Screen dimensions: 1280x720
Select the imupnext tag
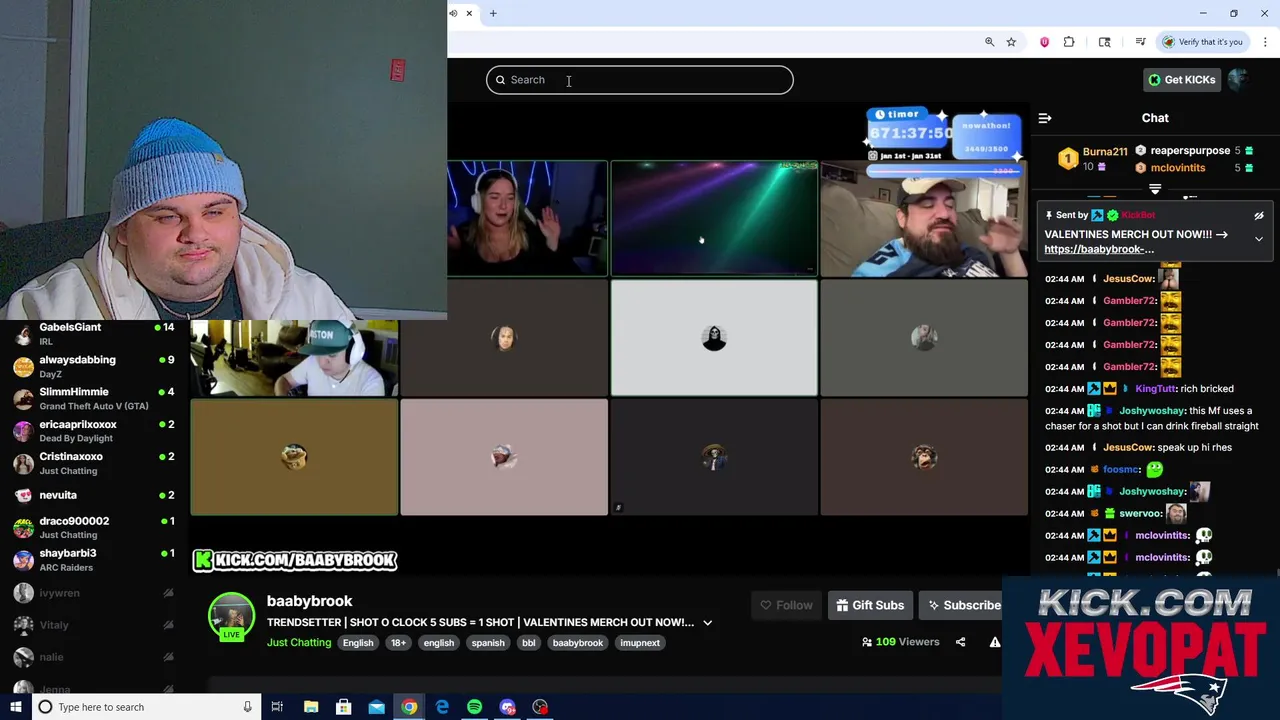640,643
